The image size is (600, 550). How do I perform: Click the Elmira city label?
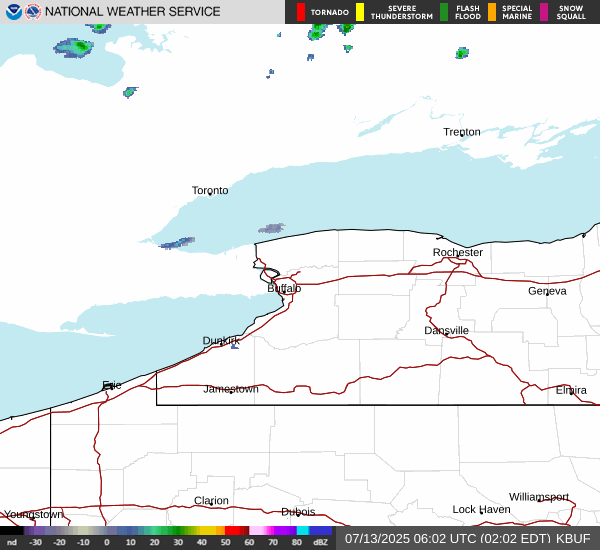(x=571, y=390)
